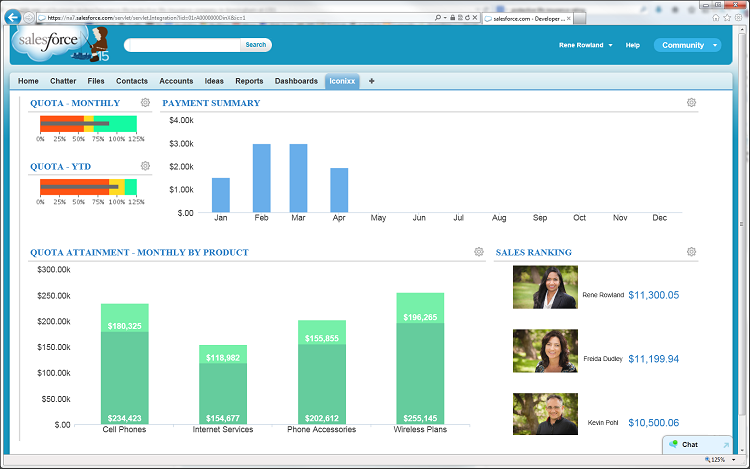Open Quota - YTD settings gear
This screenshot has width=750, height=469.
click(145, 166)
